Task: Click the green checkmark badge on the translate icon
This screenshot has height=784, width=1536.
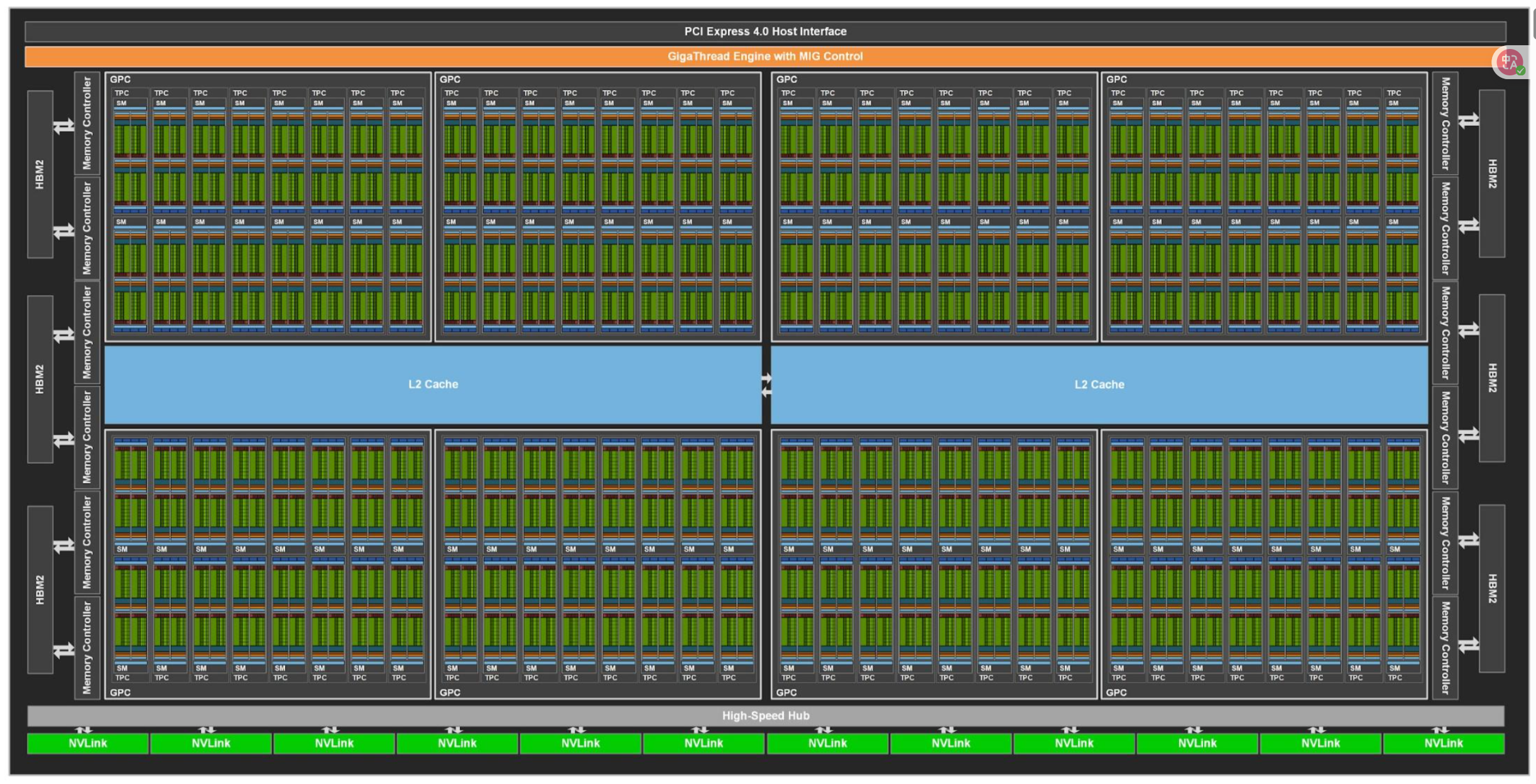Action: [x=1521, y=71]
